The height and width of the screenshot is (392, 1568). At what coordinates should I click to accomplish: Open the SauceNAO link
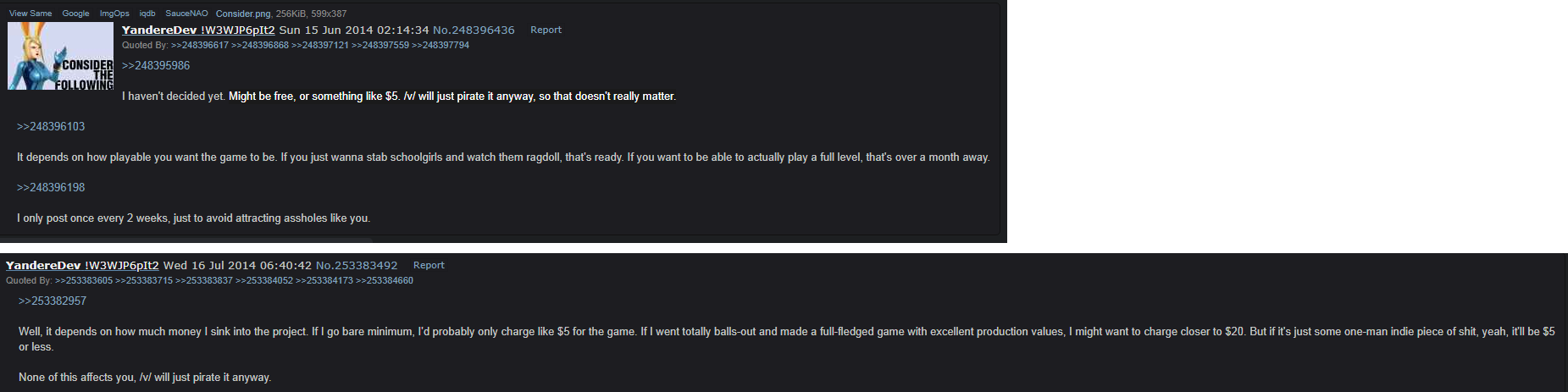(x=186, y=14)
